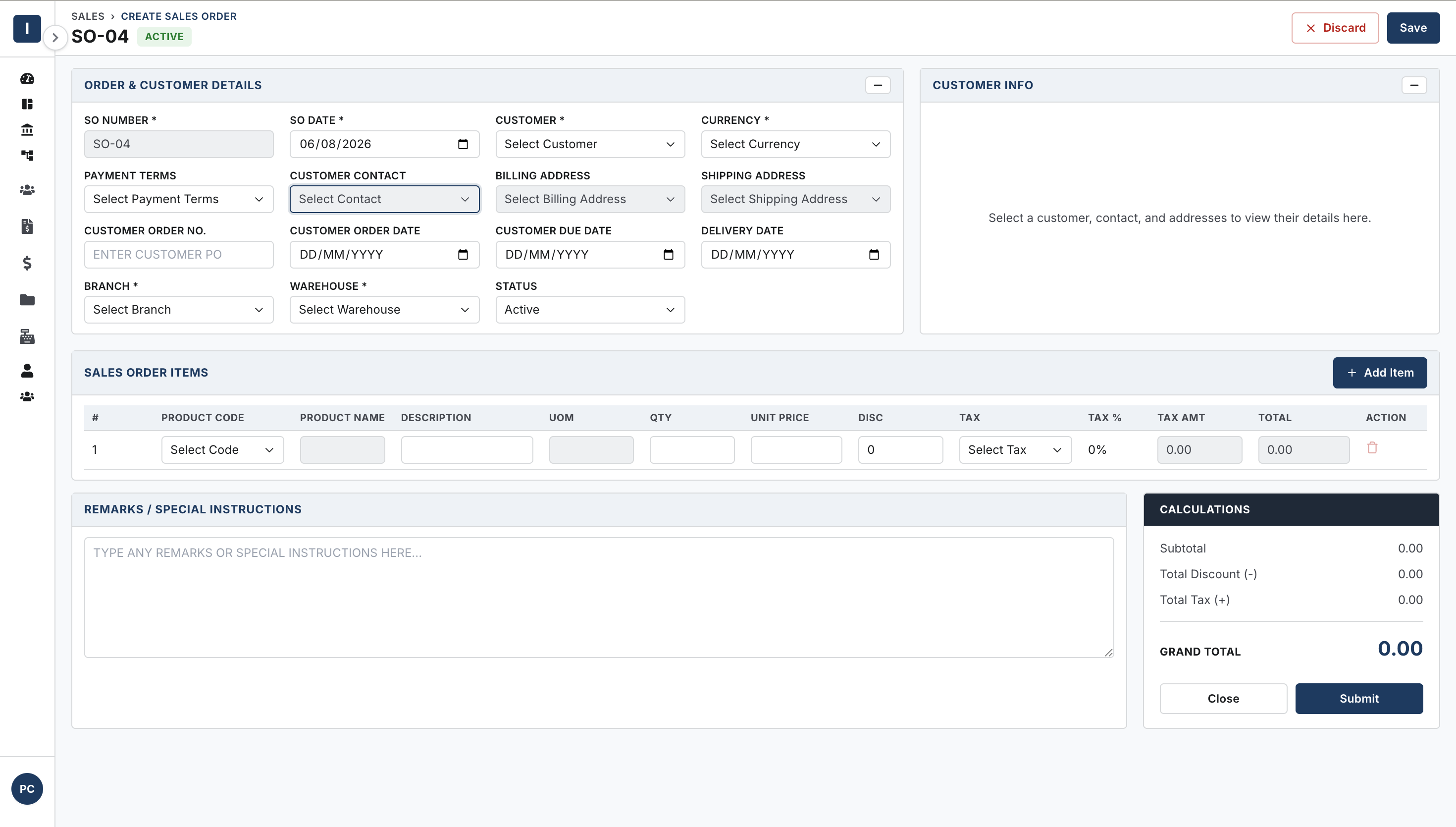Open the Select Customer dropdown
Viewport: 1456px width, 827px height.
pyautogui.click(x=590, y=144)
